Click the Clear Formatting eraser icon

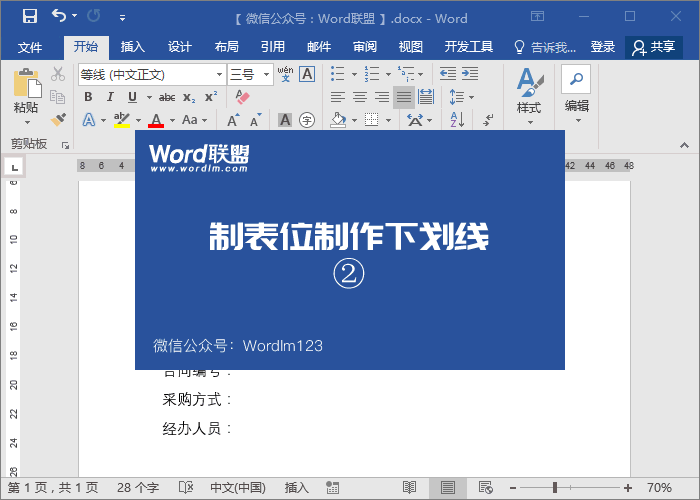pos(242,97)
